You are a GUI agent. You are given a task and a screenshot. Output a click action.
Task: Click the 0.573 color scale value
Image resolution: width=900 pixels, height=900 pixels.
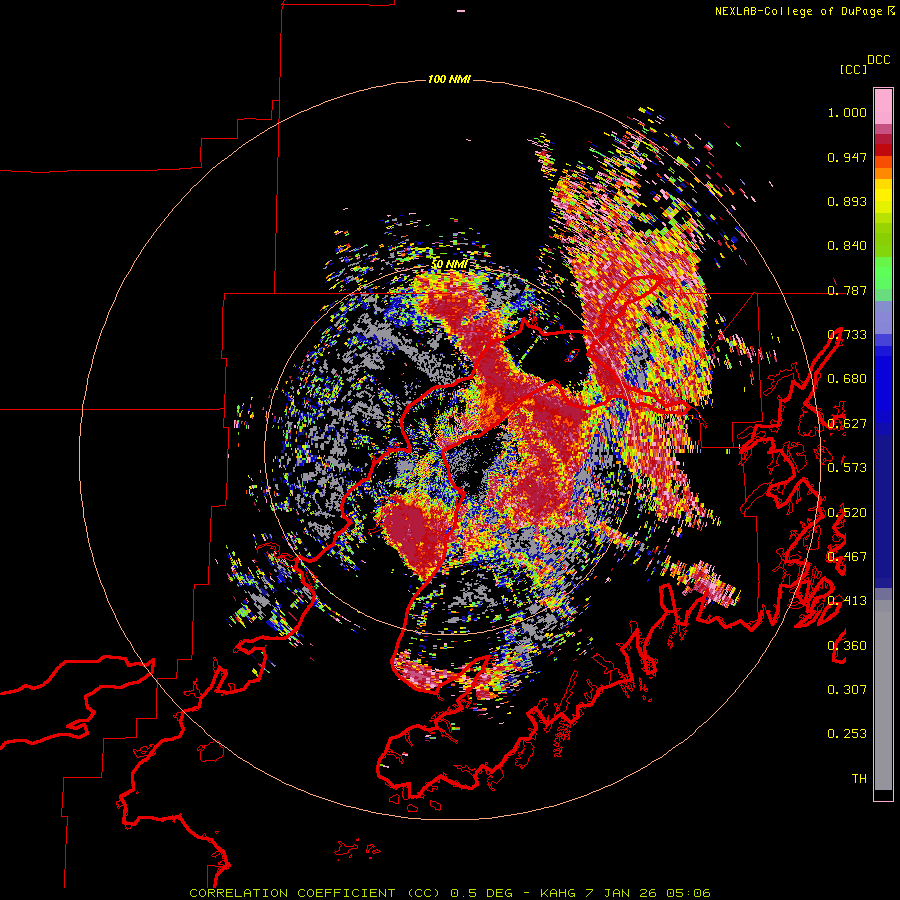click(847, 467)
